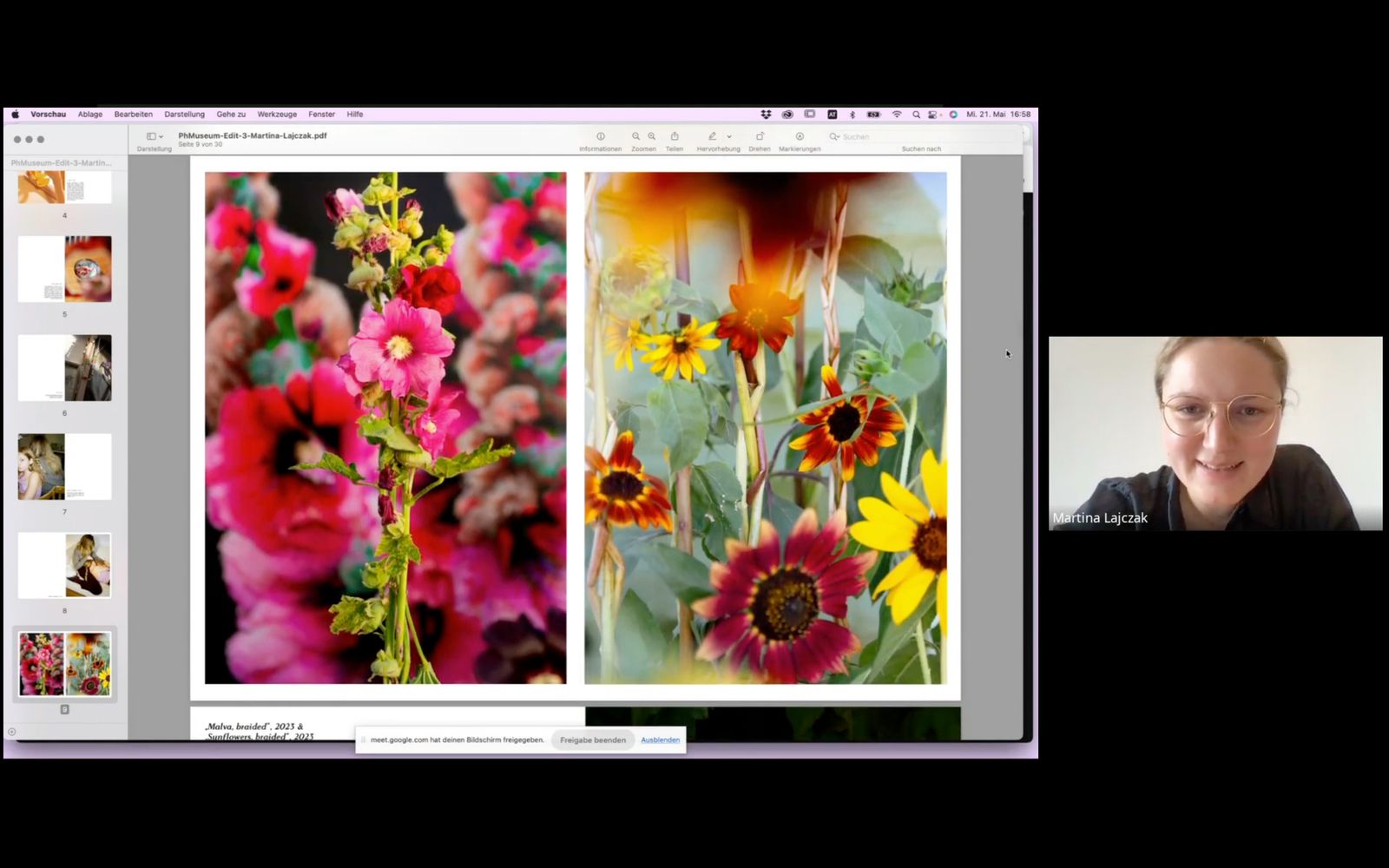Click the Informationen inspector icon

(600, 136)
